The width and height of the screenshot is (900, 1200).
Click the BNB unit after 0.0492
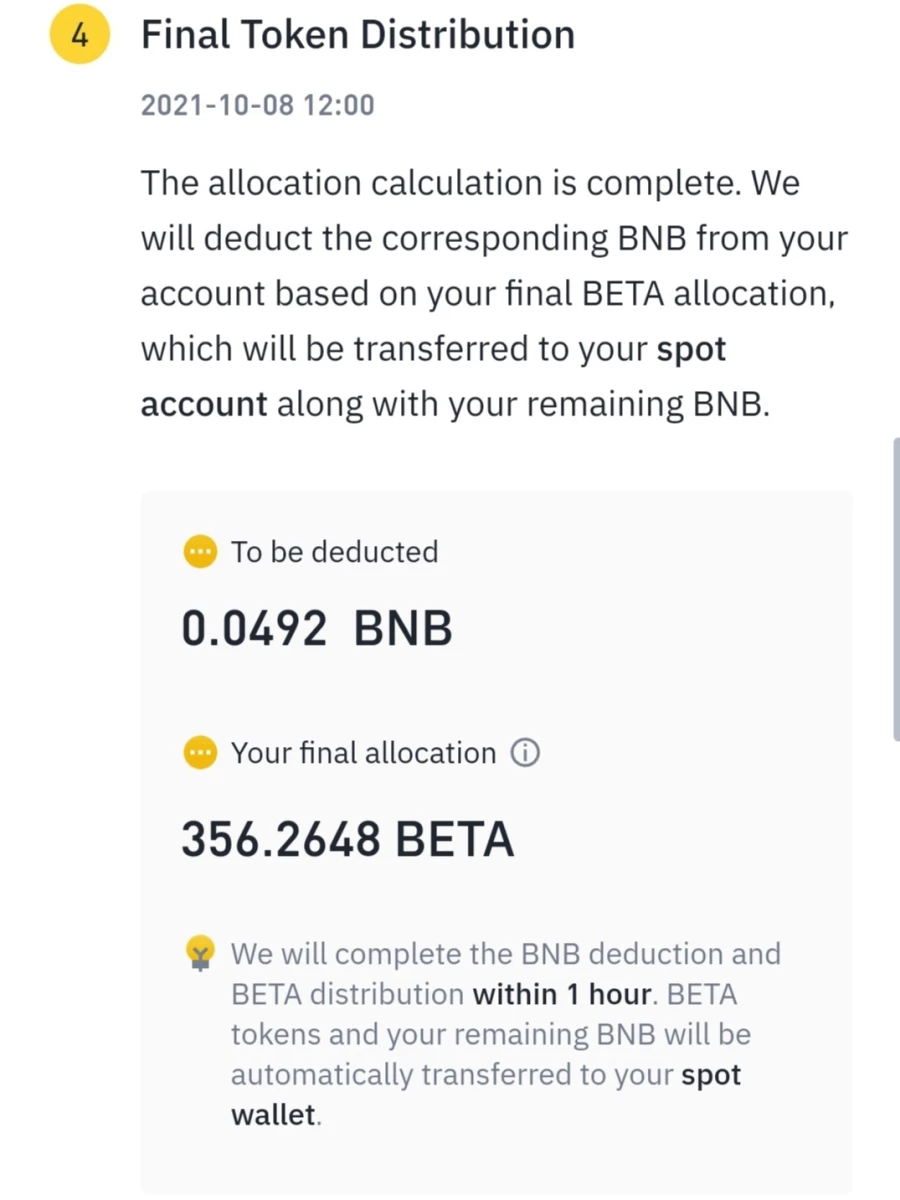tap(404, 629)
